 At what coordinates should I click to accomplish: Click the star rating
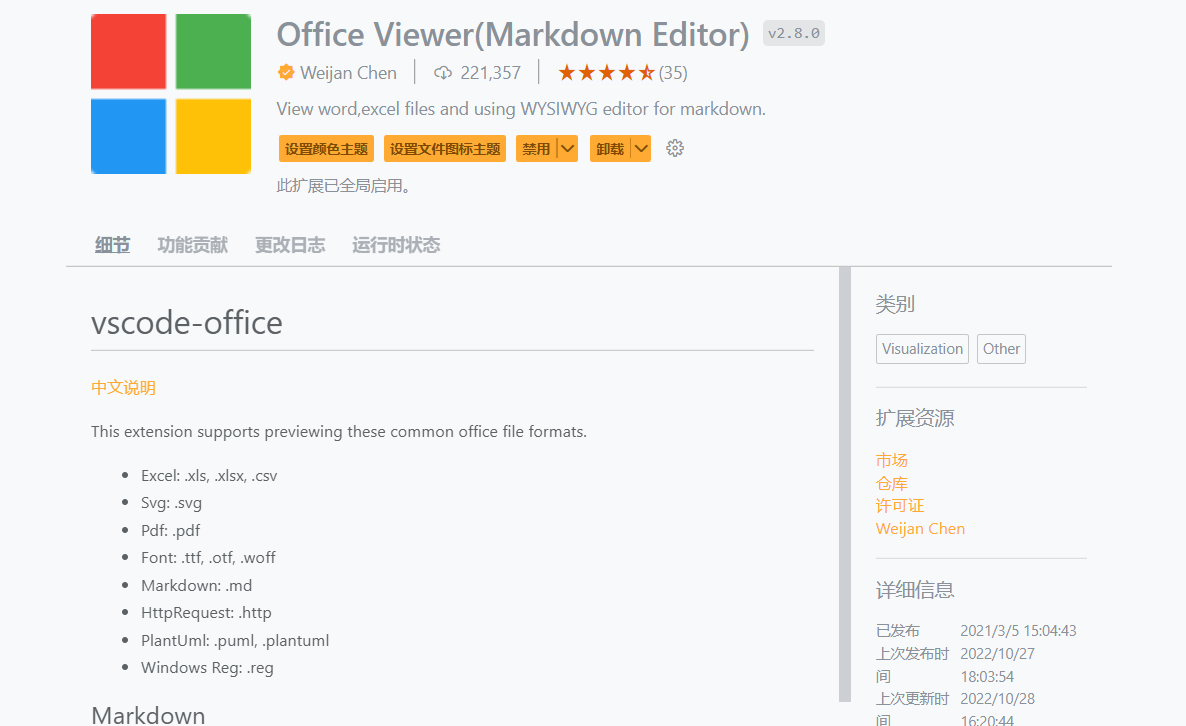click(x=606, y=73)
